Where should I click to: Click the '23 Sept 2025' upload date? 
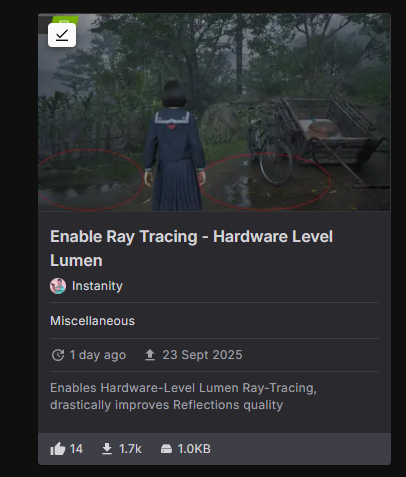click(202, 355)
